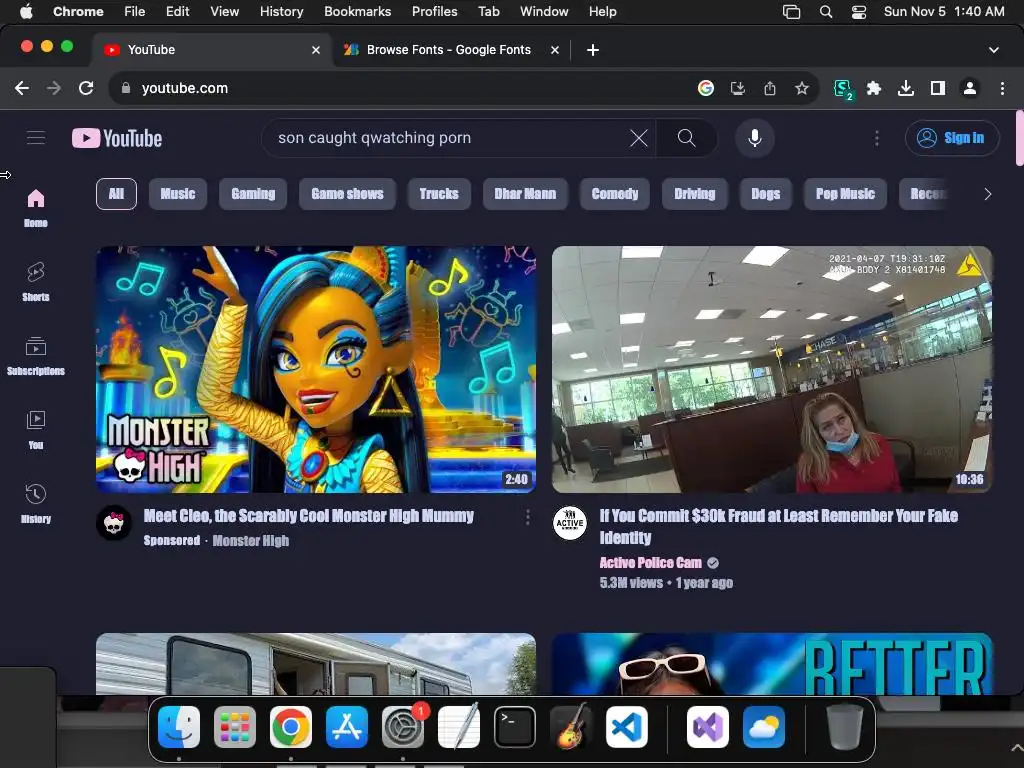
Task: Switch to the YouTube tab
Action: coord(209,50)
